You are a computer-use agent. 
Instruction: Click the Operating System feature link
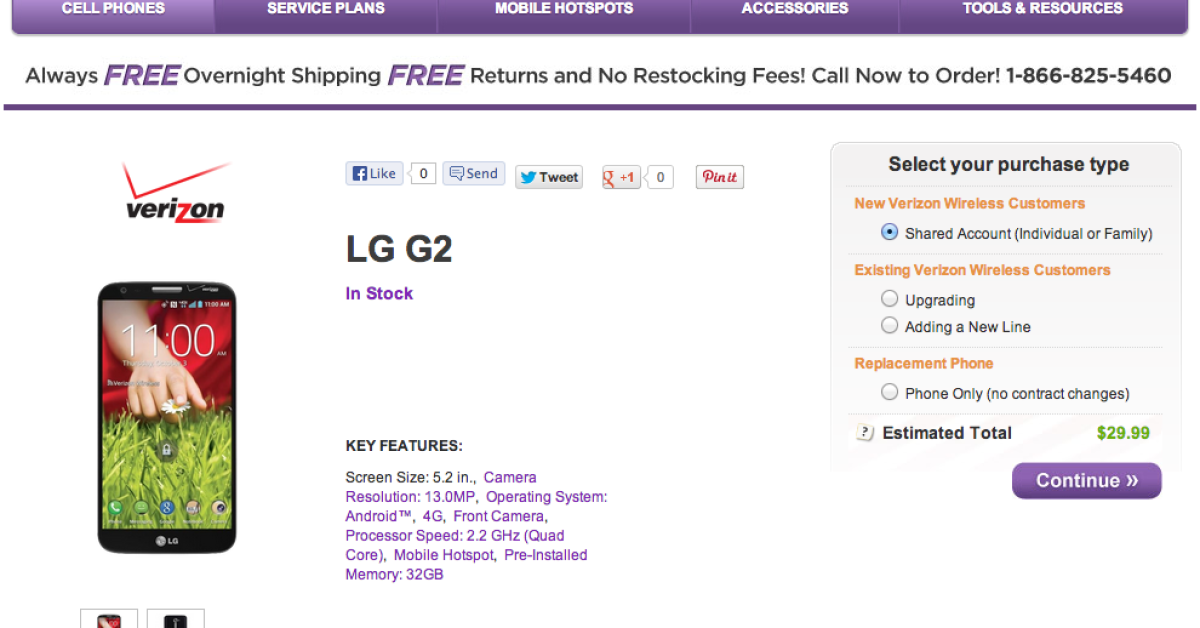point(546,497)
